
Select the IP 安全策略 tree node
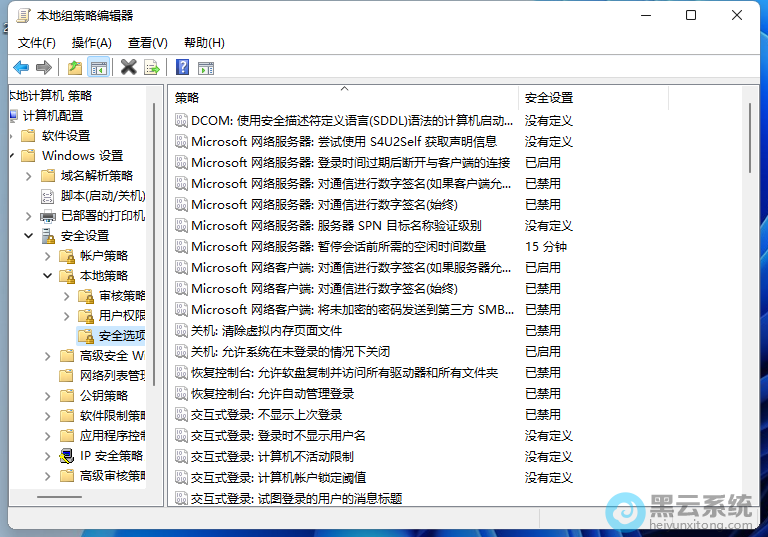click(111, 456)
